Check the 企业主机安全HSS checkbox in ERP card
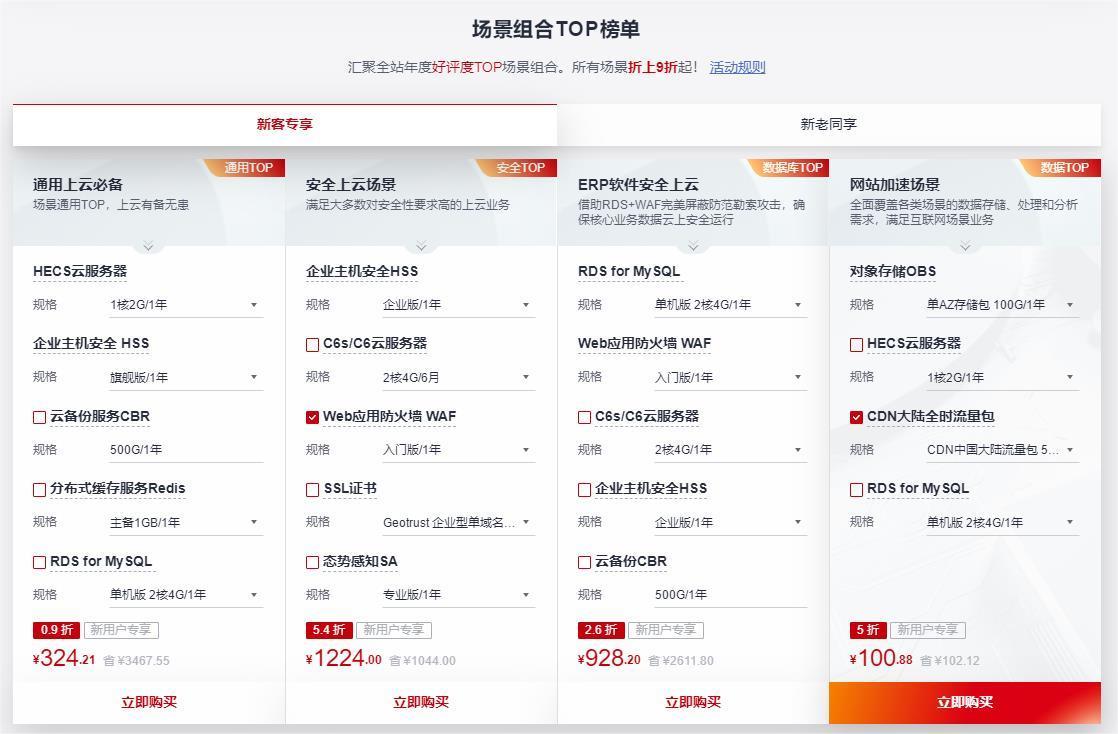The image size is (1118, 734). tap(584, 490)
